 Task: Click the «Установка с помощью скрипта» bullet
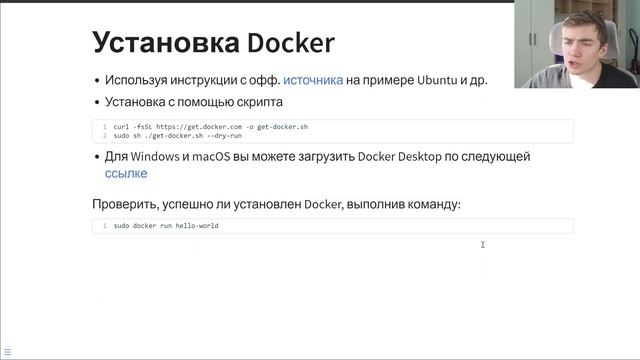[193, 102]
